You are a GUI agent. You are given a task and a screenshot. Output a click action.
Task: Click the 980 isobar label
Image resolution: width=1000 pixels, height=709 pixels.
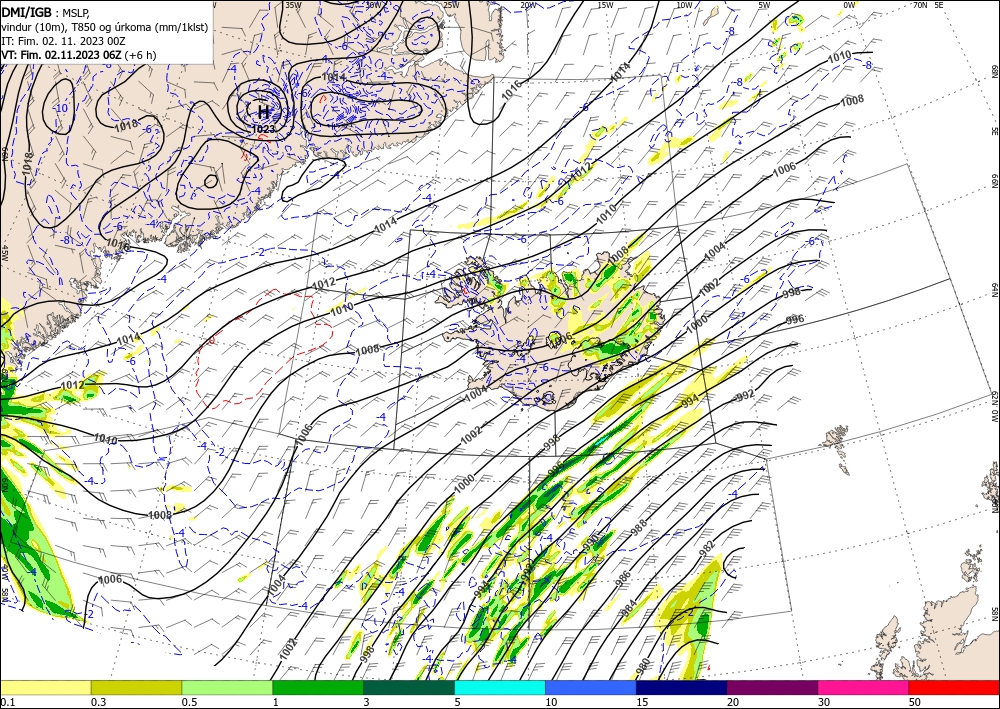[643, 666]
